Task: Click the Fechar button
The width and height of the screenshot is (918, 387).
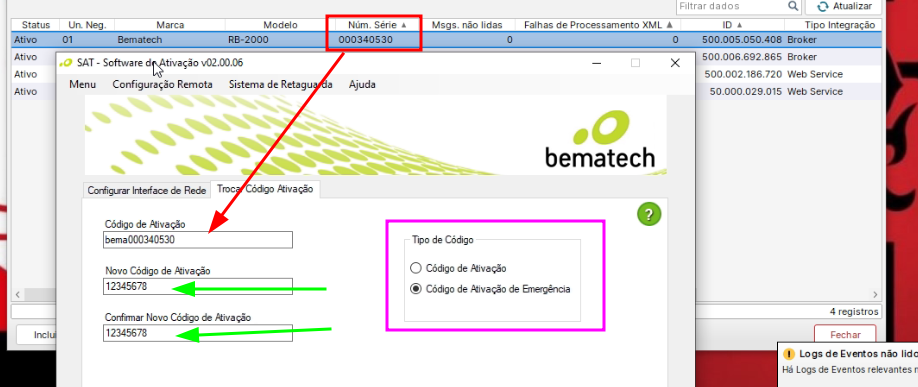Action: pyautogui.click(x=845, y=335)
